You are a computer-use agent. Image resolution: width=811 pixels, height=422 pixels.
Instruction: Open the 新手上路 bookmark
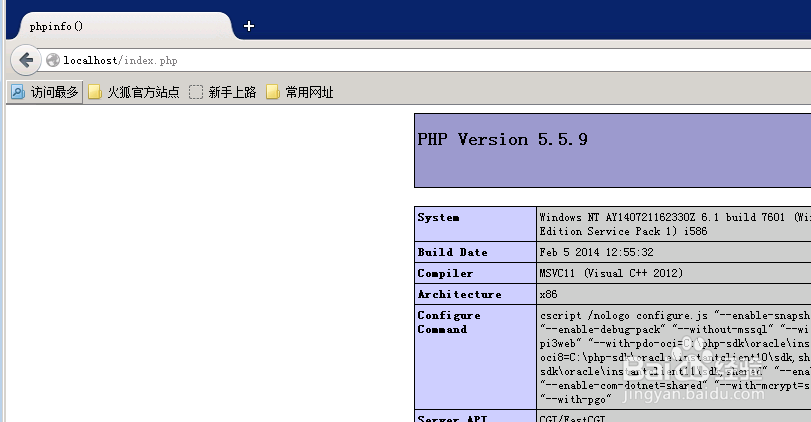[x=223, y=92]
